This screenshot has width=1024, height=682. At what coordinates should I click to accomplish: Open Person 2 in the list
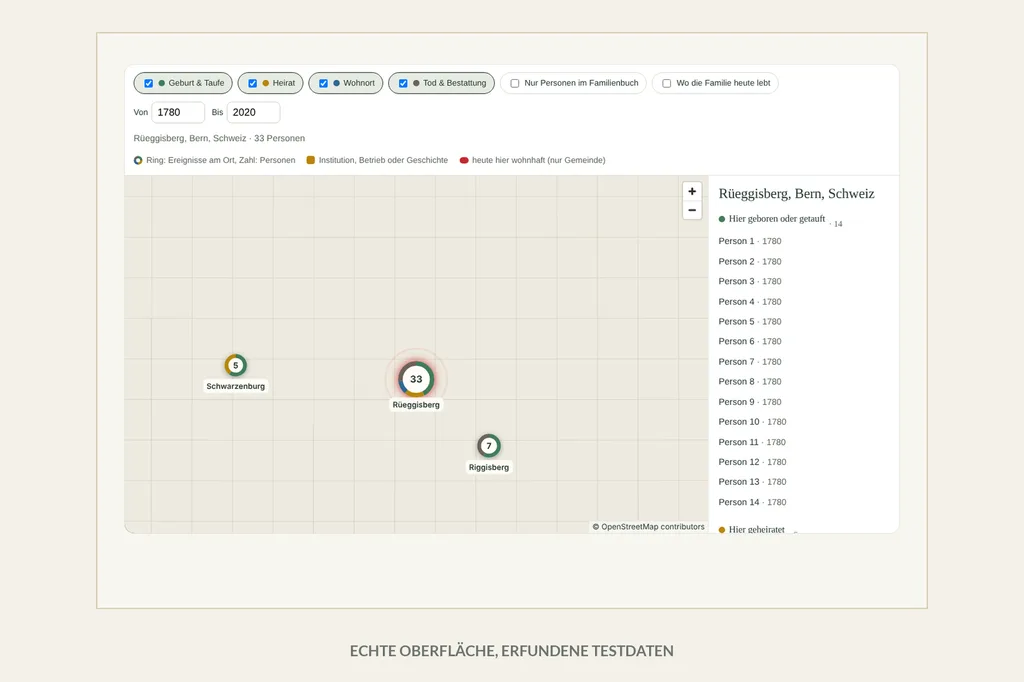point(750,261)
